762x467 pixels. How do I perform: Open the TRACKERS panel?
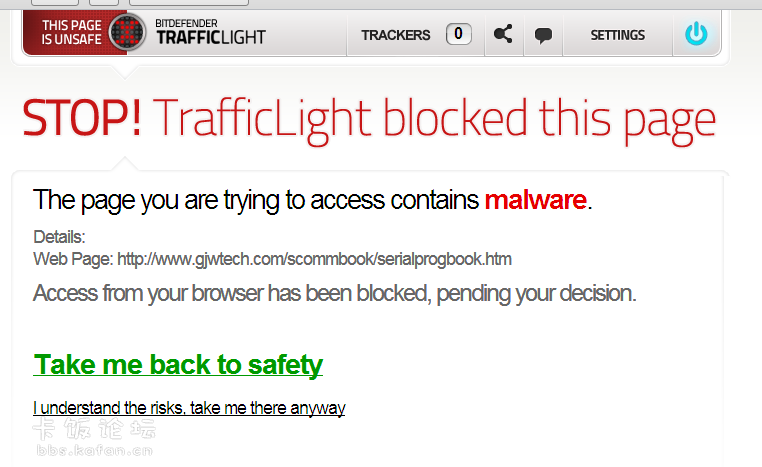[396, 35]
